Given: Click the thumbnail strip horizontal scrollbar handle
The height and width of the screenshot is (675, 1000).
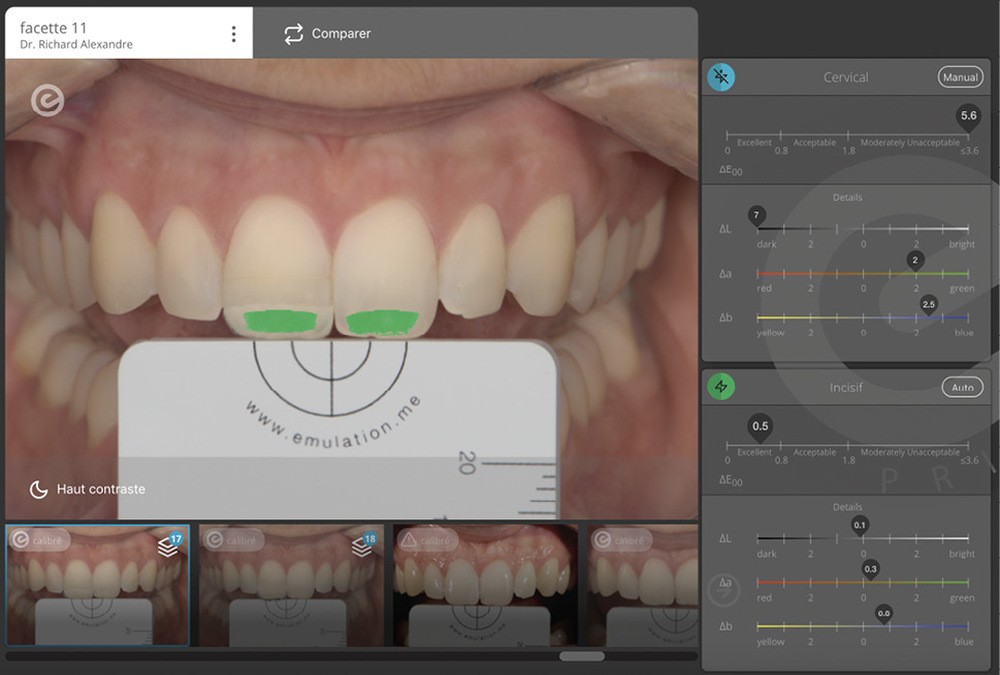Looking at the screenshot, I should click(582, 657).
